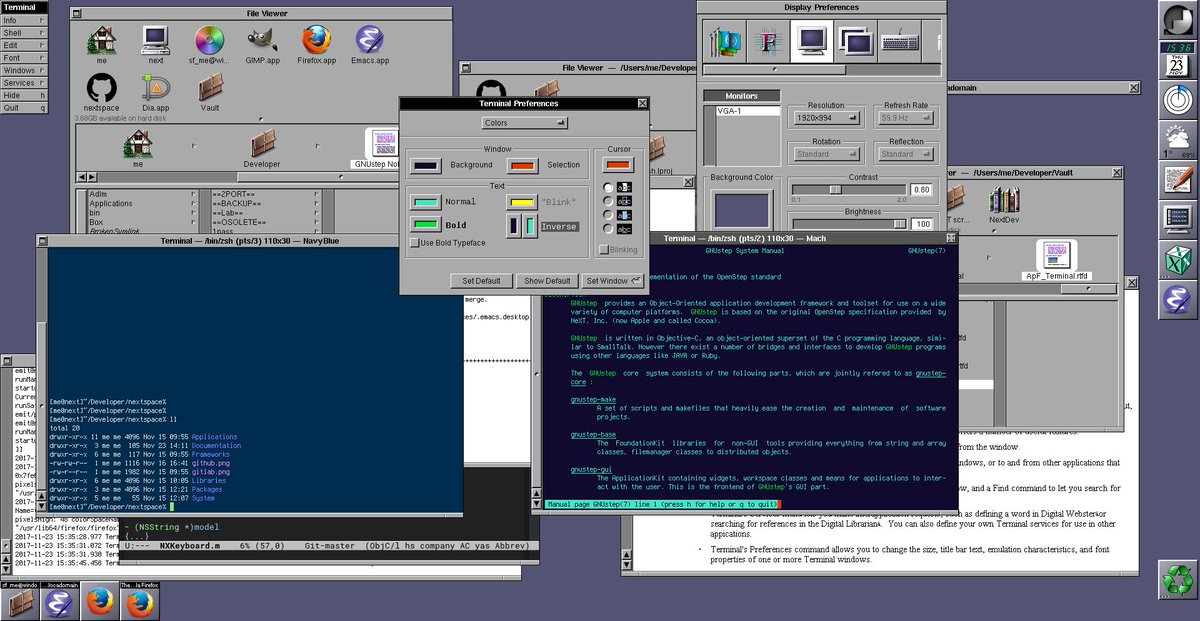Image resolution: width=1200 pixels, height=621 pixels.
Task: Select the Localization preferences icon with flags
Action: pyautogui.click(x=725, y=42)
